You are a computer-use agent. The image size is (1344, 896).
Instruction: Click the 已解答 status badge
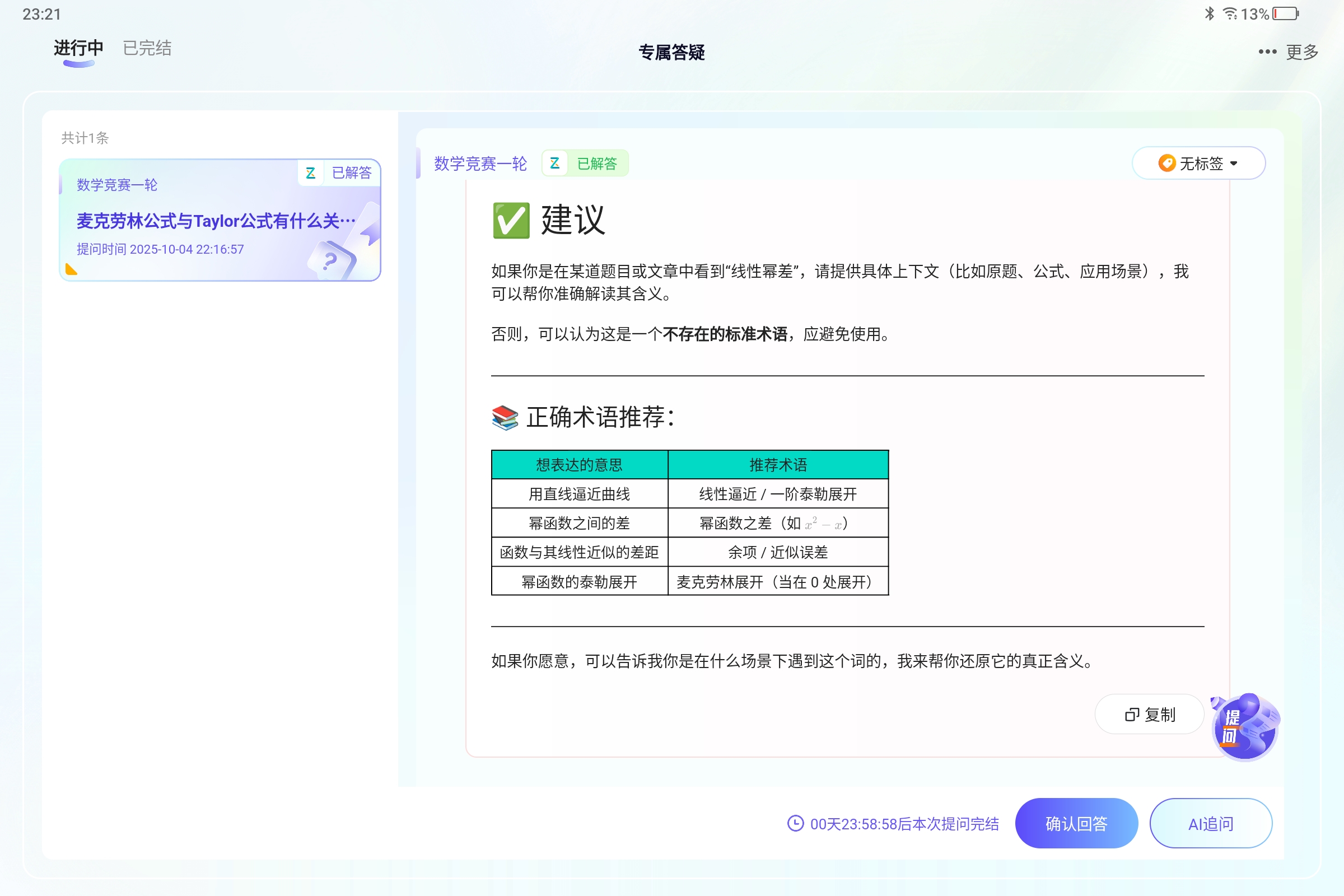click(x=598, y=163)
